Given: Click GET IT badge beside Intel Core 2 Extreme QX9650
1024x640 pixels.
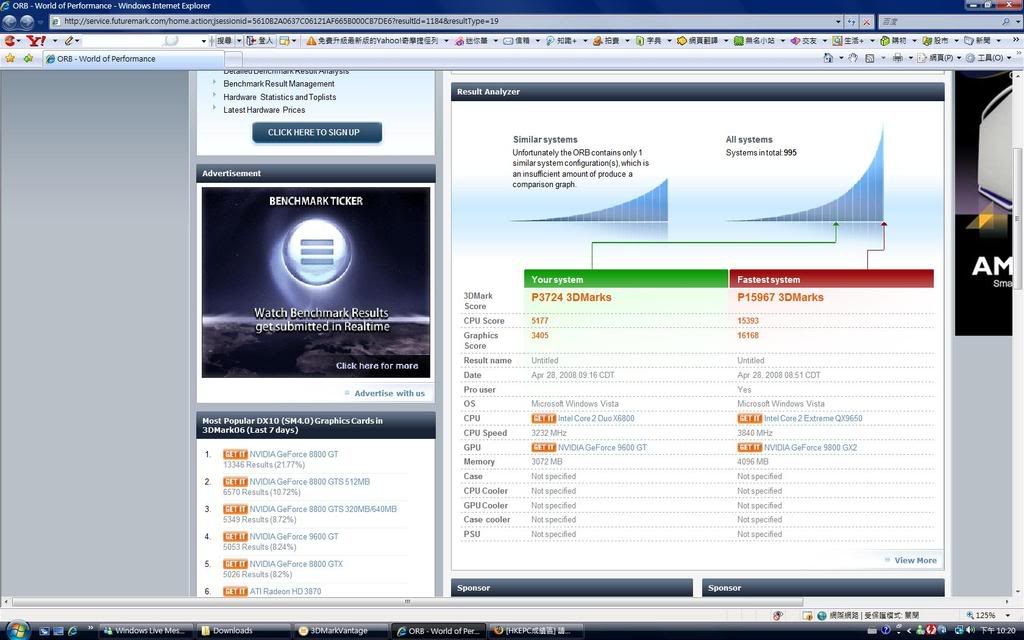Looking at the screenshot, I should click(750, 419).
